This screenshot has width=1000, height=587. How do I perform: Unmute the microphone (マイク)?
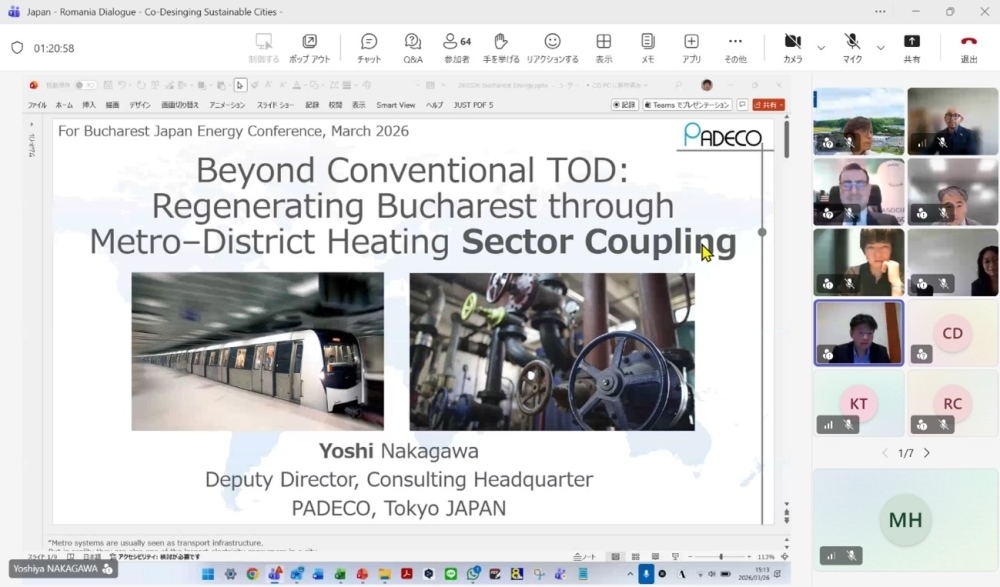[x=852, y=47]
